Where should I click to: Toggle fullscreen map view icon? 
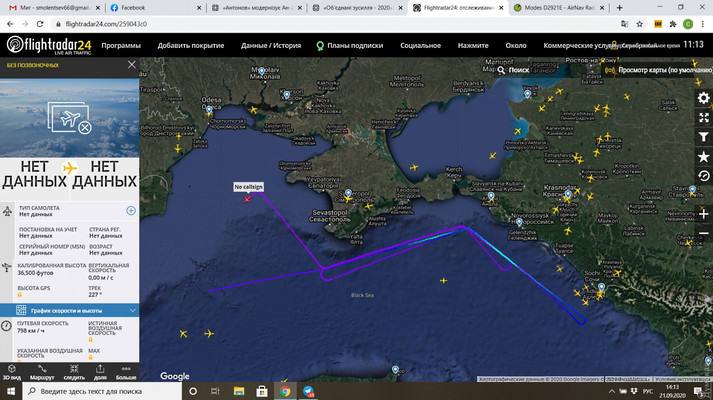703,117
